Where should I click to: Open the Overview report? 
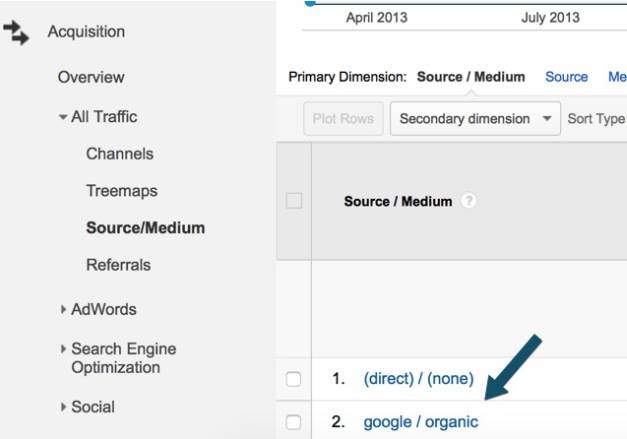[91, 77]
